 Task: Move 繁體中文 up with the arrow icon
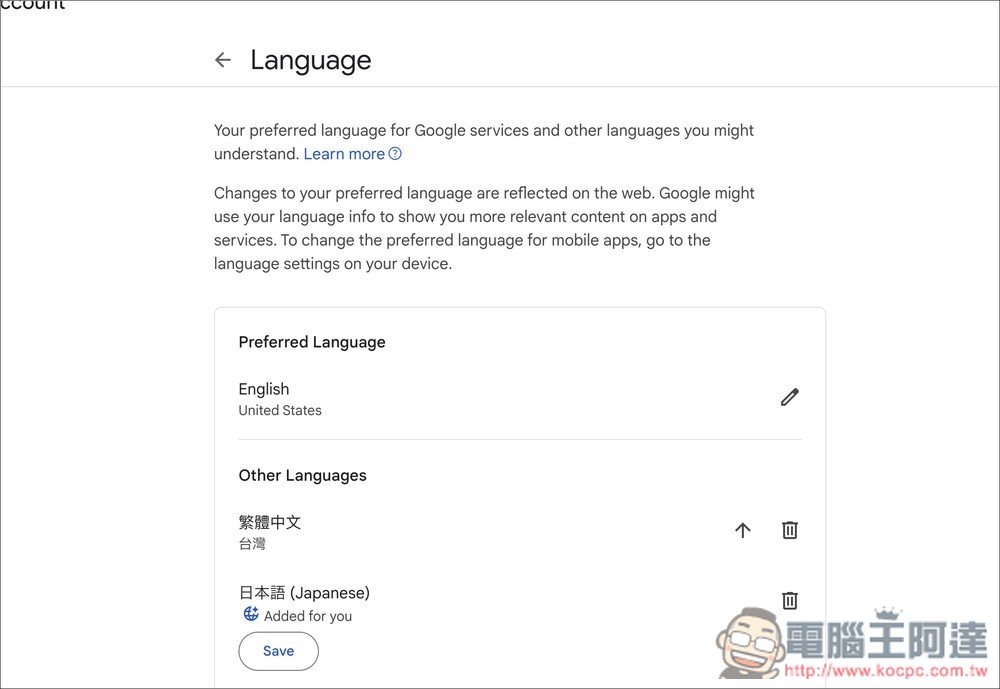tap(742, 530)
